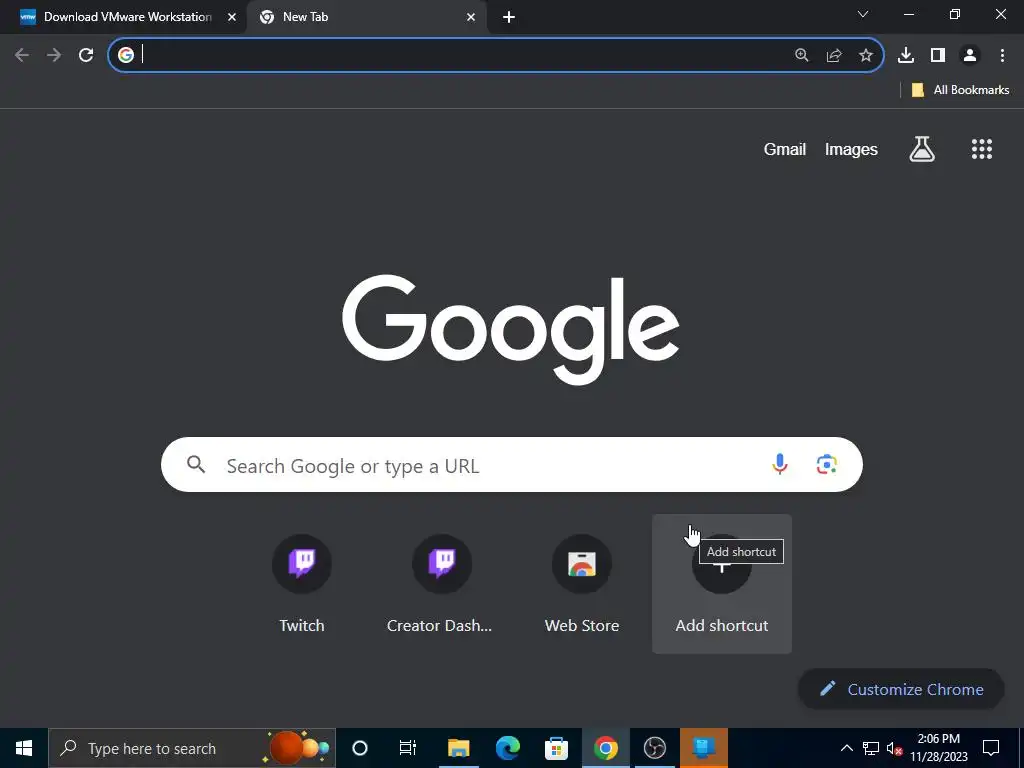Click the Chrome taskbar icon
The height and width of the screenshot is (768, 1024).
[605, 748]
